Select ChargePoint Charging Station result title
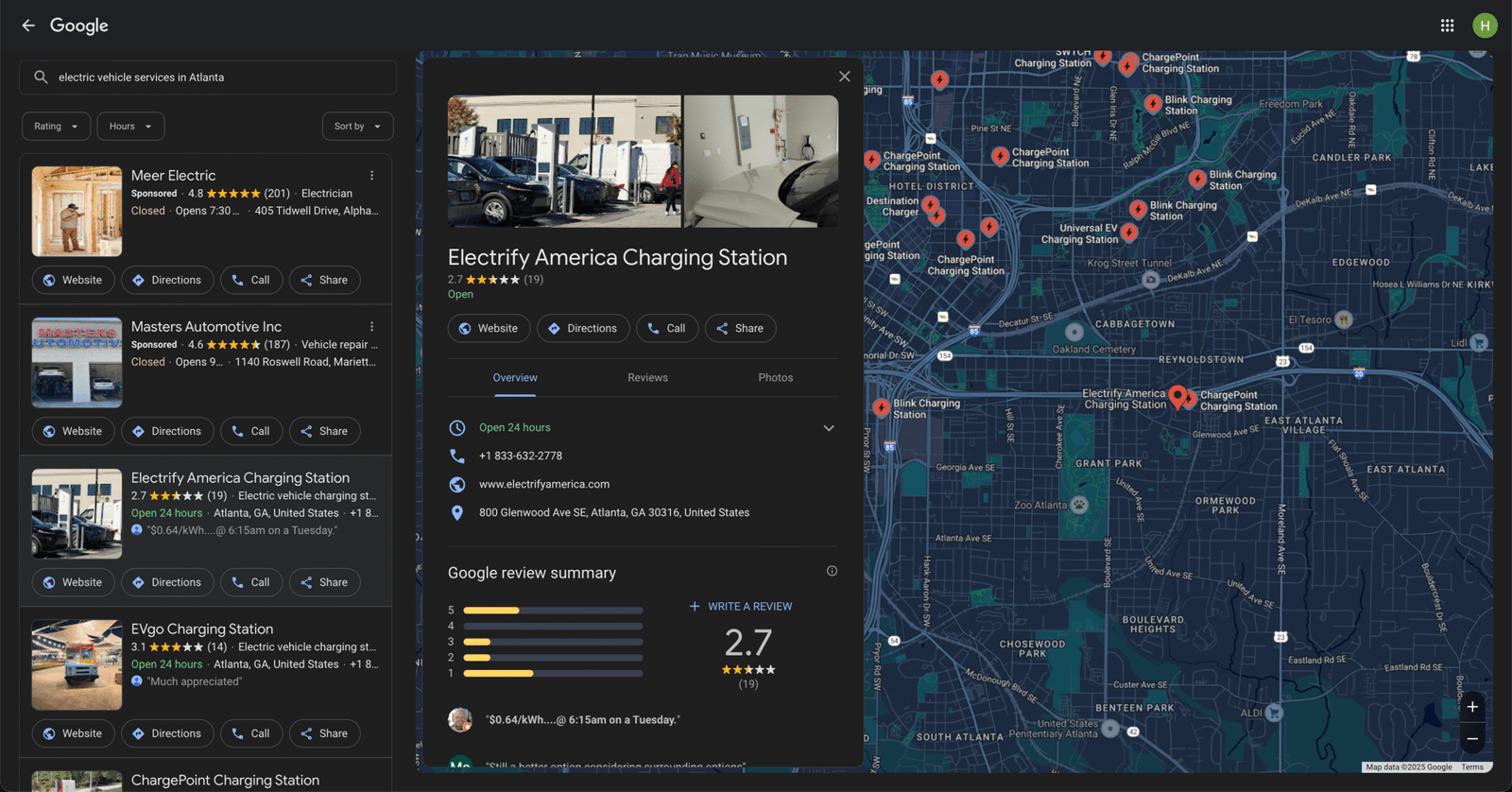 click(x=225, y=781)
